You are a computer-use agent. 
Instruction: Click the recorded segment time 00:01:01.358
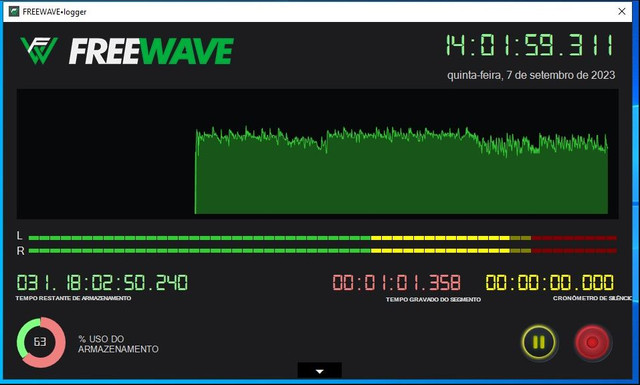coord(396,283)
